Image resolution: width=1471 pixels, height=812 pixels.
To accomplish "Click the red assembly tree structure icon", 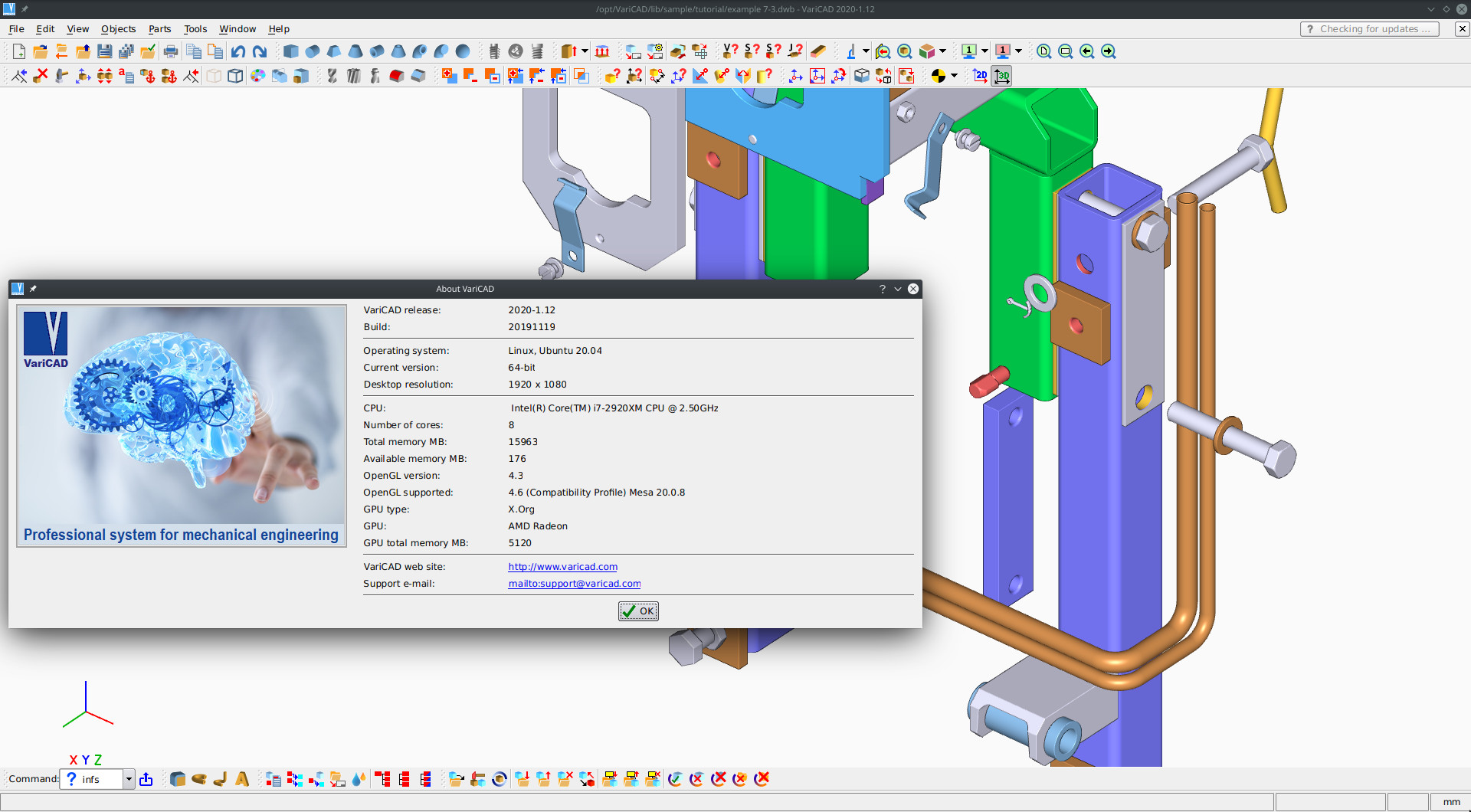I will tap(383, 779).
